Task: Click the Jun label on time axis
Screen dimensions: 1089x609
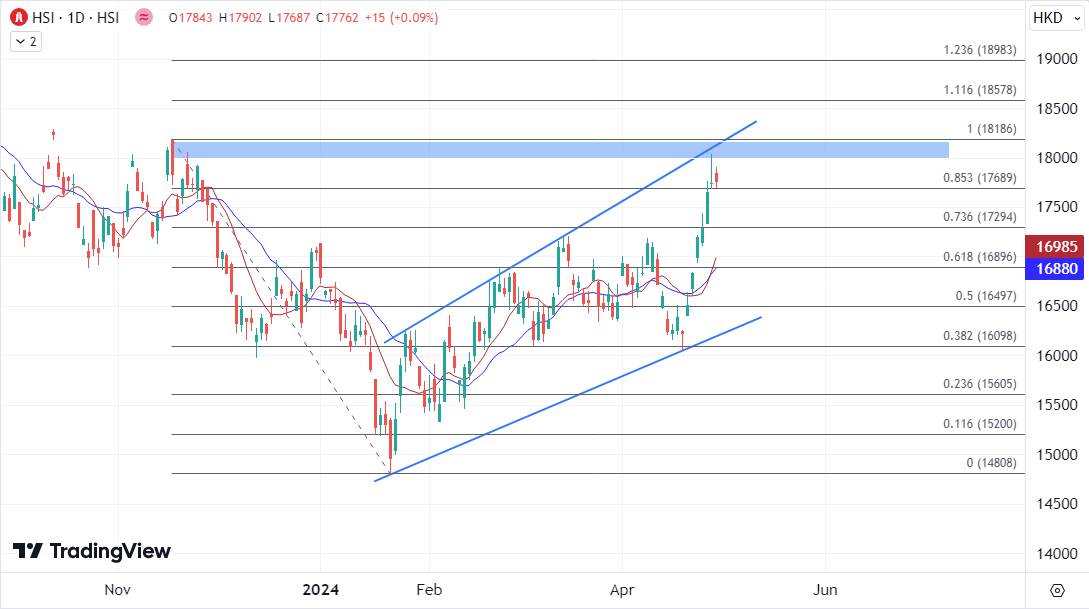Action: pyautogui.click(x=825, y=590)
